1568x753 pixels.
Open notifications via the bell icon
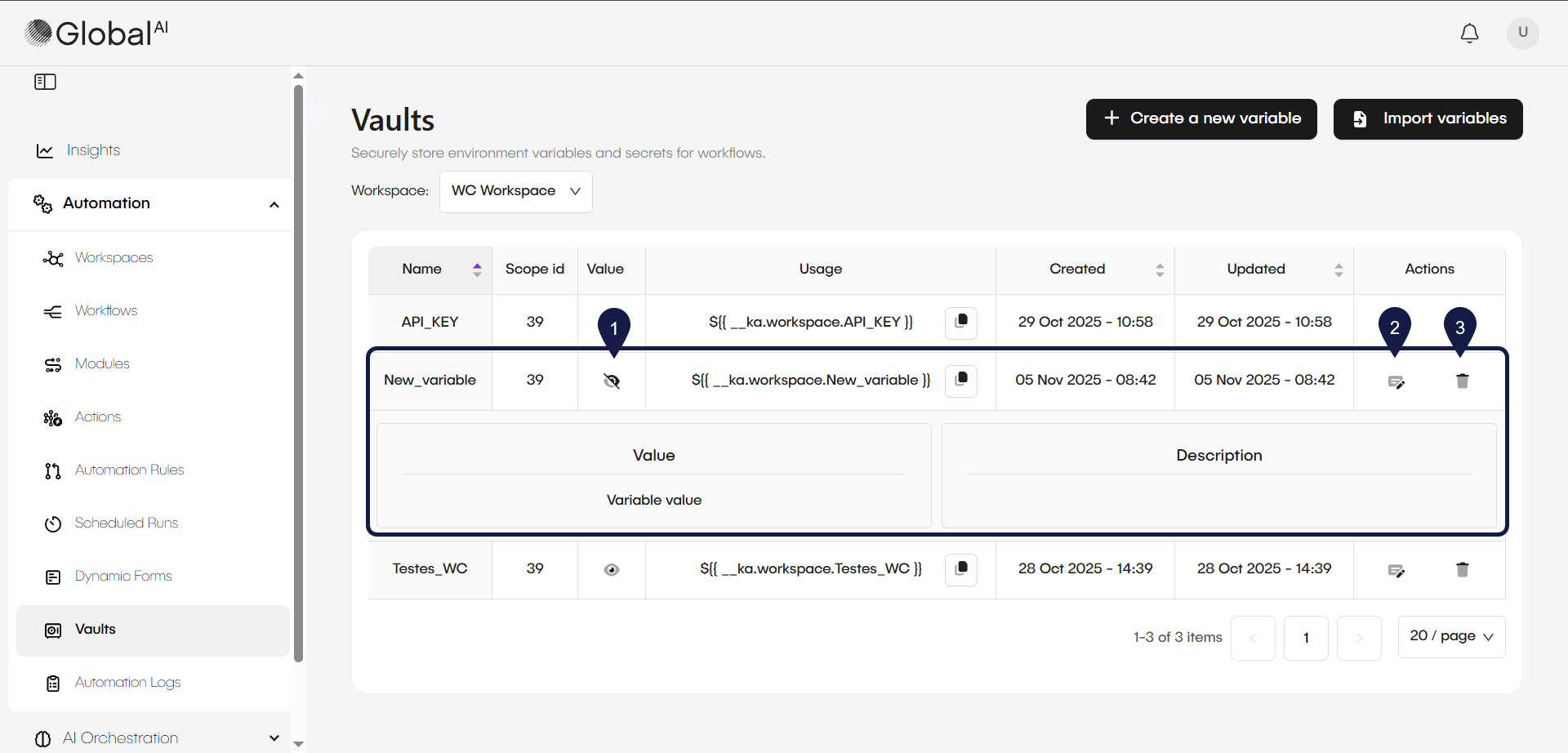[1469, 33]
